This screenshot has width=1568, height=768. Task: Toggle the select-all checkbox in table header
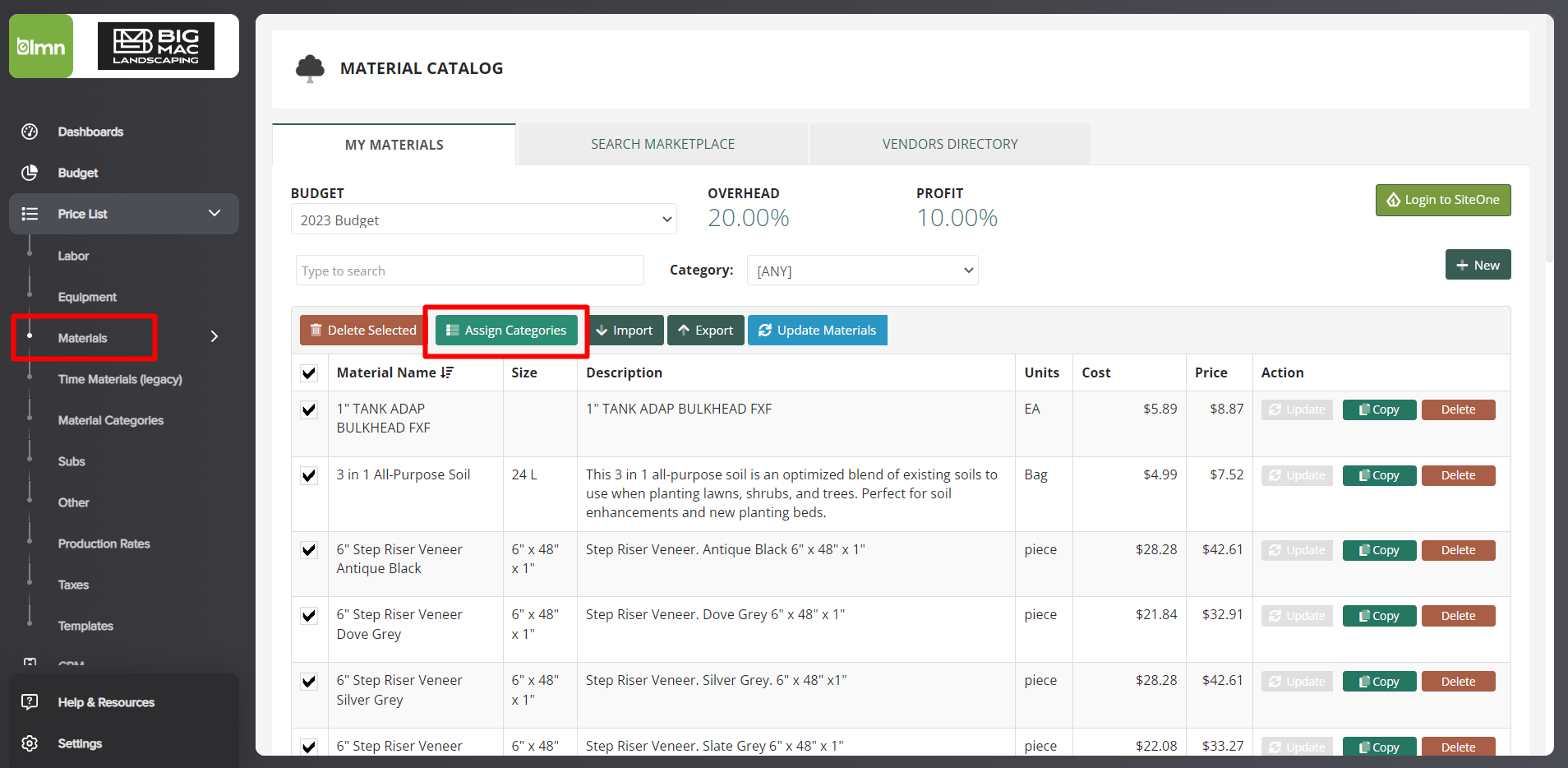[309, 373]
